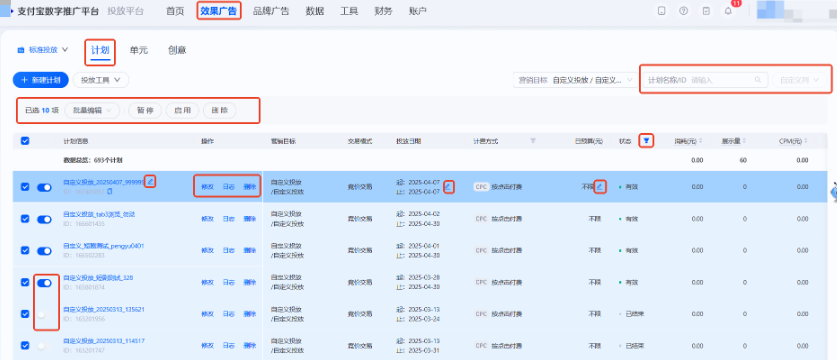The image size is (837, 360).
Task: Click 删除 for plan ID 165801874
Action: coord(250,282)
